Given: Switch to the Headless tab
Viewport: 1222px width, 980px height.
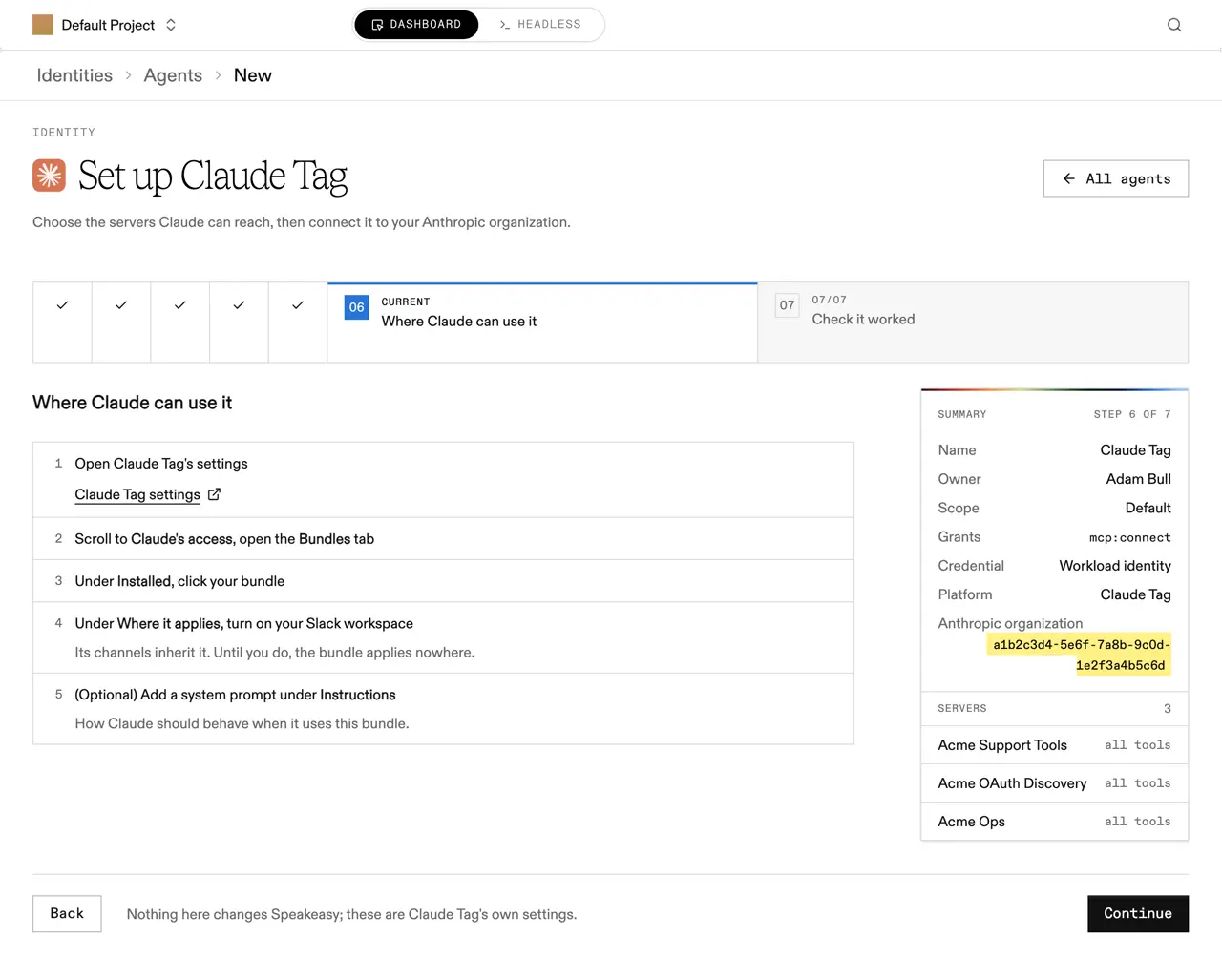Looking at the screenshot, I should (540, 25).
